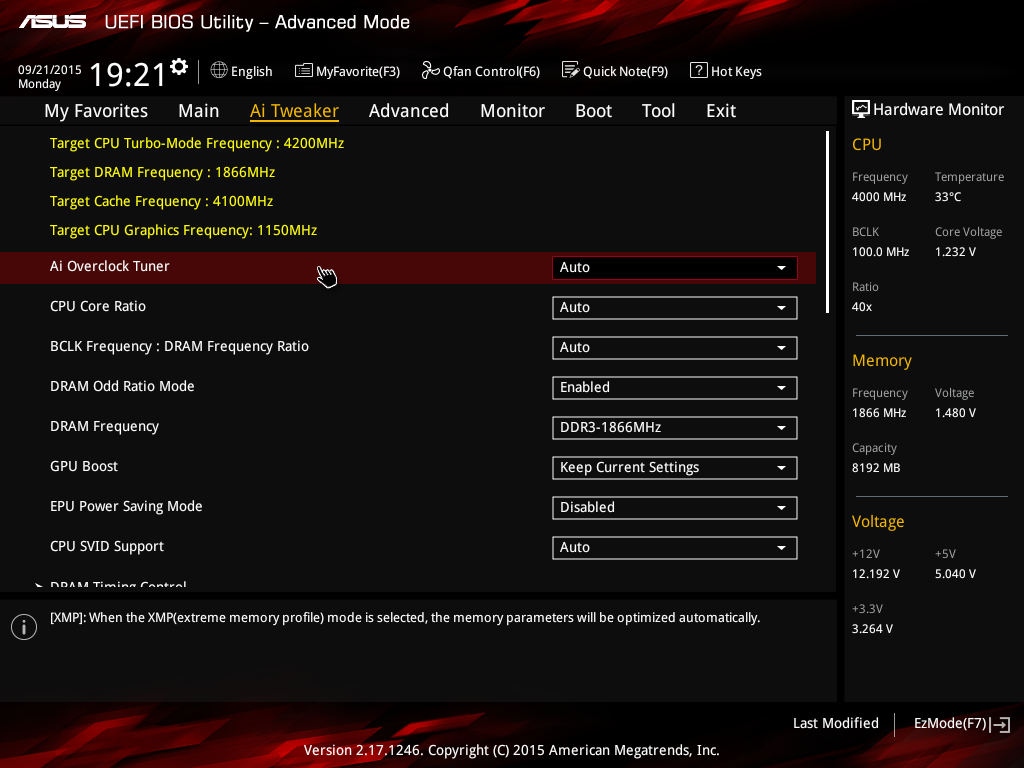Click the CPU temperature value 33°C
Viewport: 1024px width, 768px height.
pyautogui.click(x=948, y=197)
